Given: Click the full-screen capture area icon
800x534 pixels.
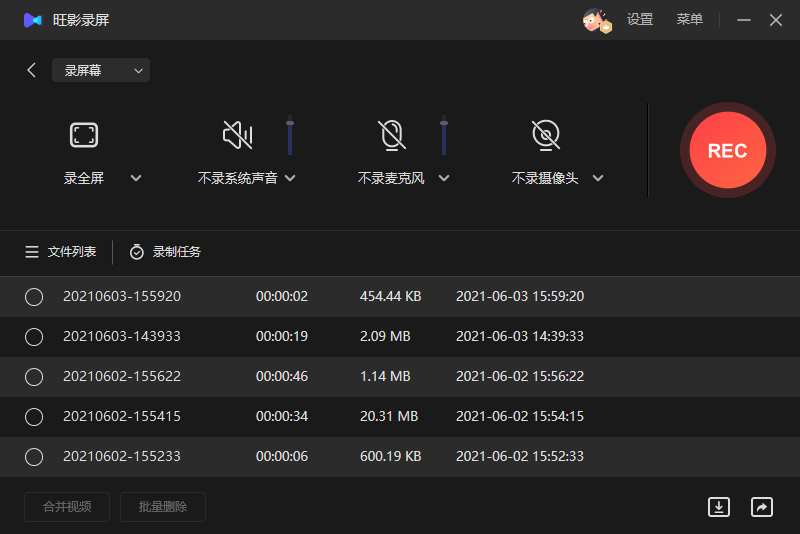Looking at the screenshot, I should 84,135.
